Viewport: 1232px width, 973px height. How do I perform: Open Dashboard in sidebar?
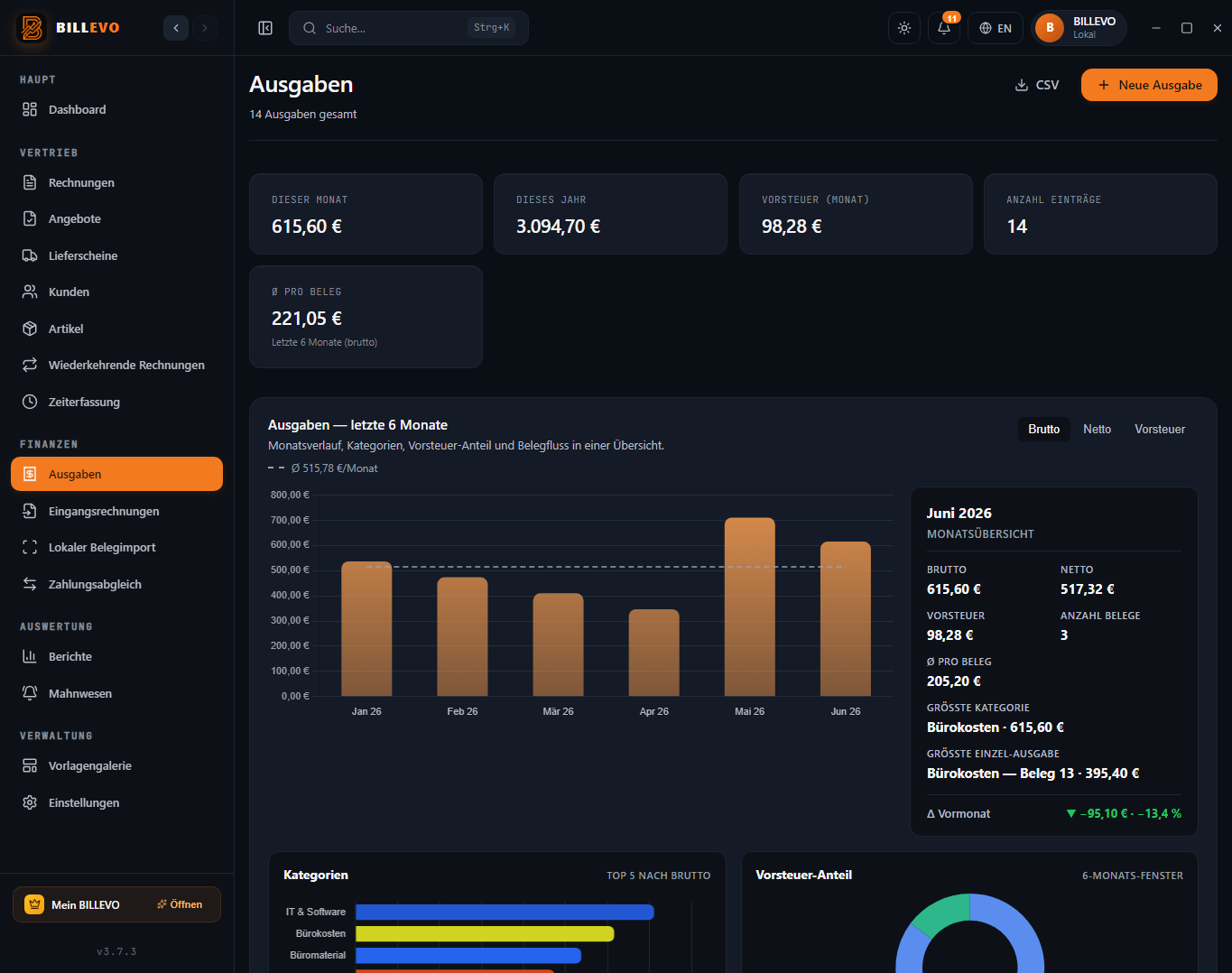click(116, 110)
